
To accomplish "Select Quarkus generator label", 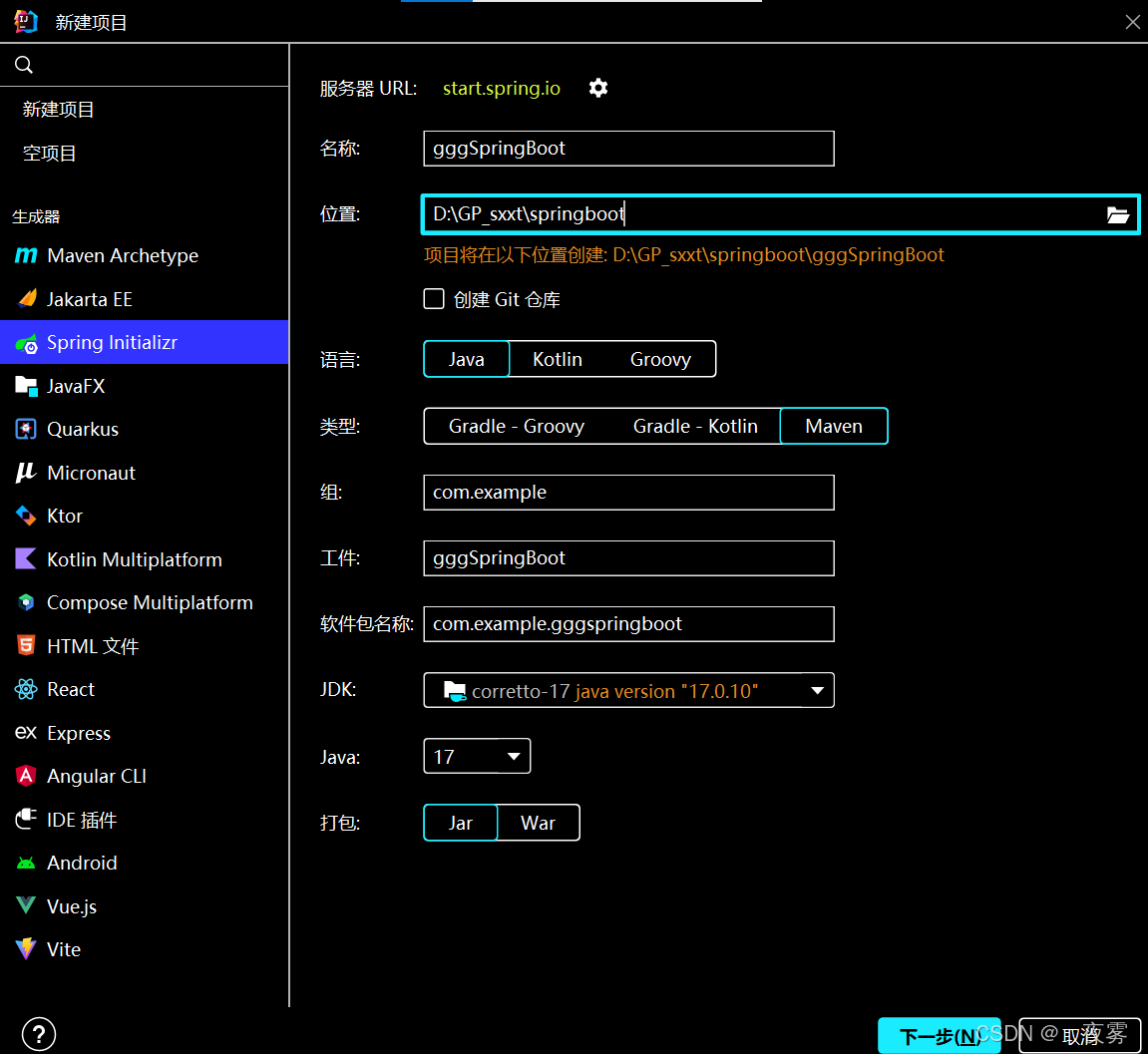I will click(x=83, y=429).
